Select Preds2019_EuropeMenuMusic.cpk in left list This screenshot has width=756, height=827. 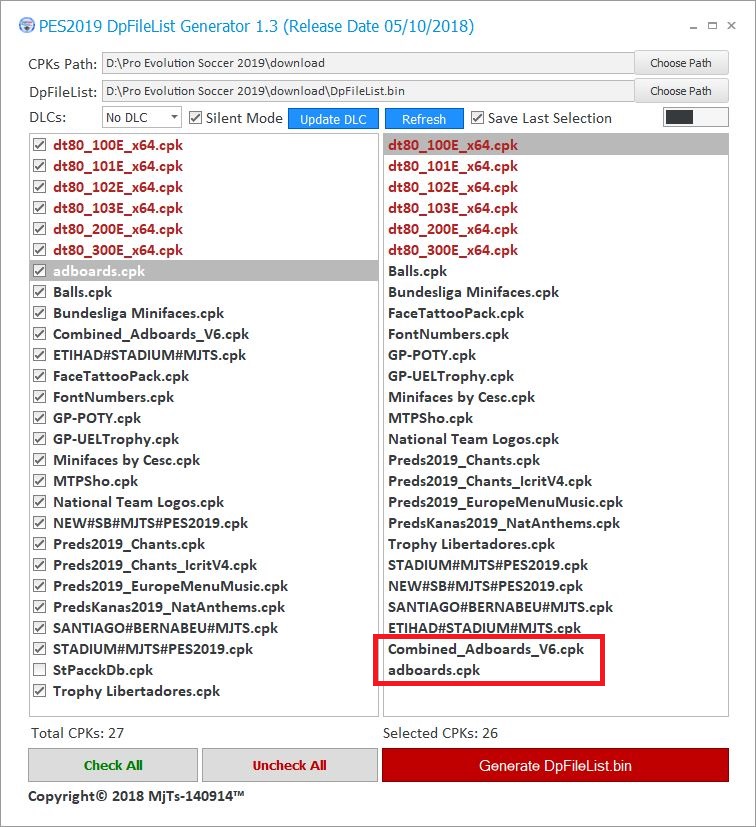170,586
